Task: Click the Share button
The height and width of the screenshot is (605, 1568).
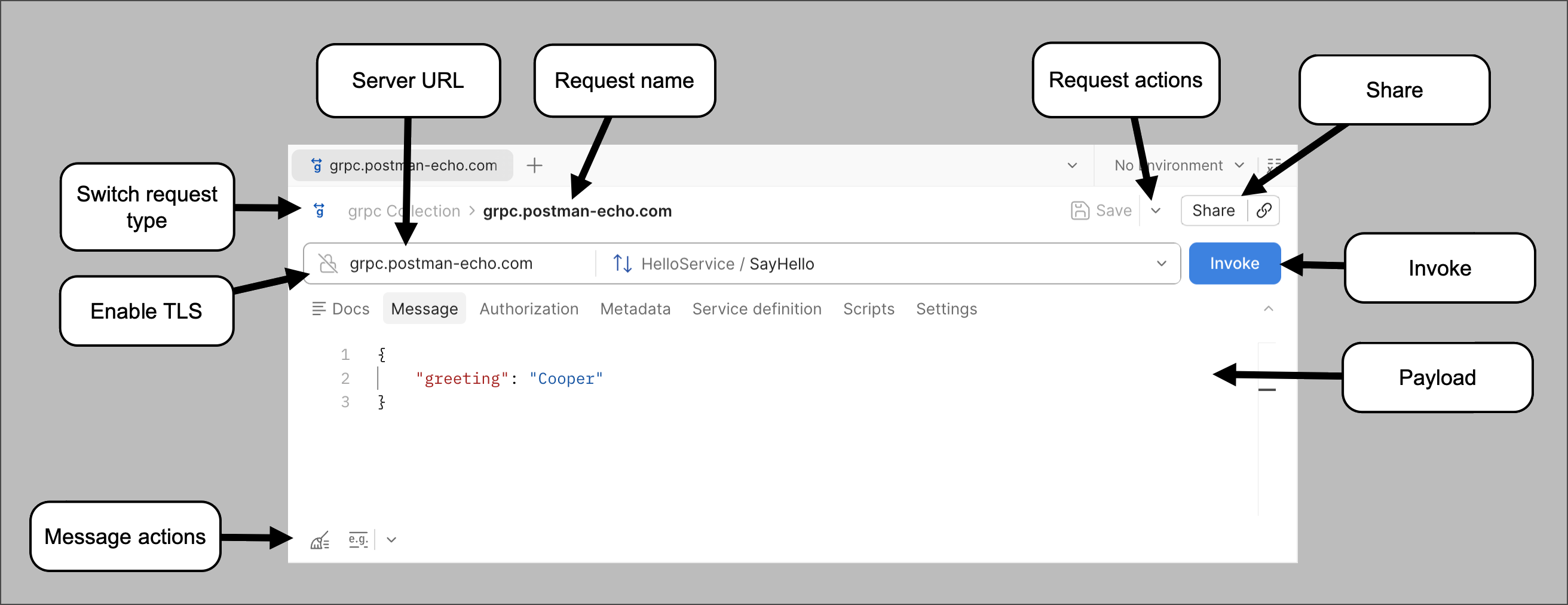Action: (x=1213, y=210)
